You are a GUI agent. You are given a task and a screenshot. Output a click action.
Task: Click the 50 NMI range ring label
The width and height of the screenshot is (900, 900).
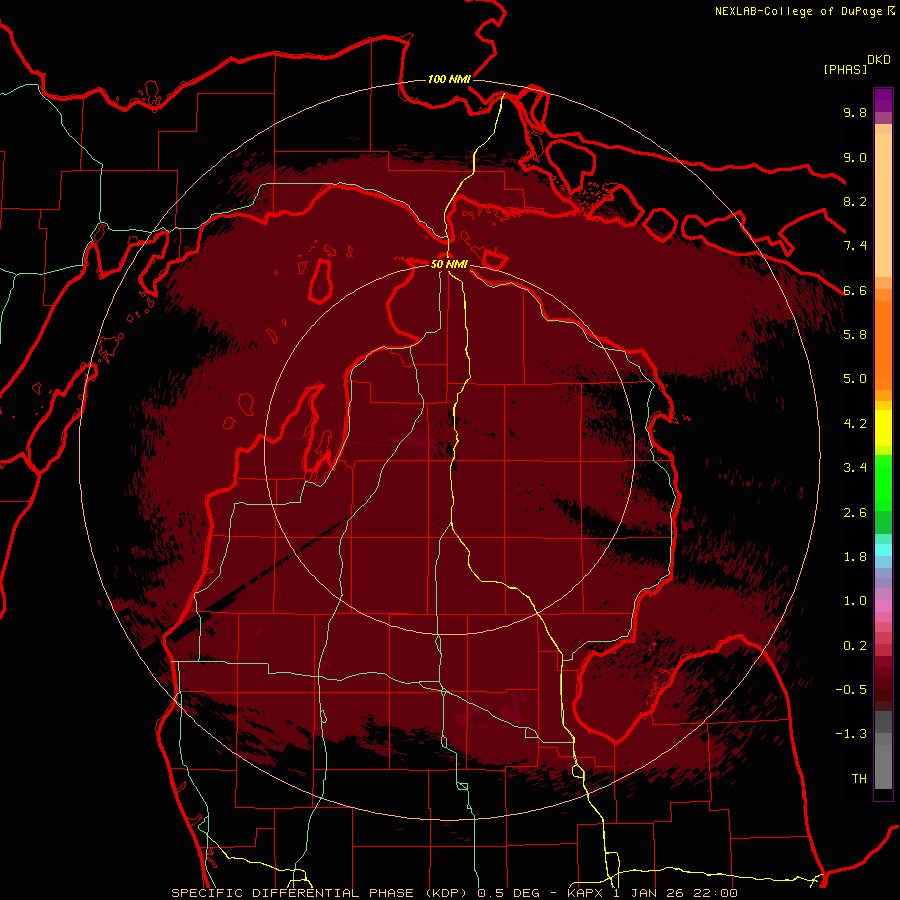(449, 264)
